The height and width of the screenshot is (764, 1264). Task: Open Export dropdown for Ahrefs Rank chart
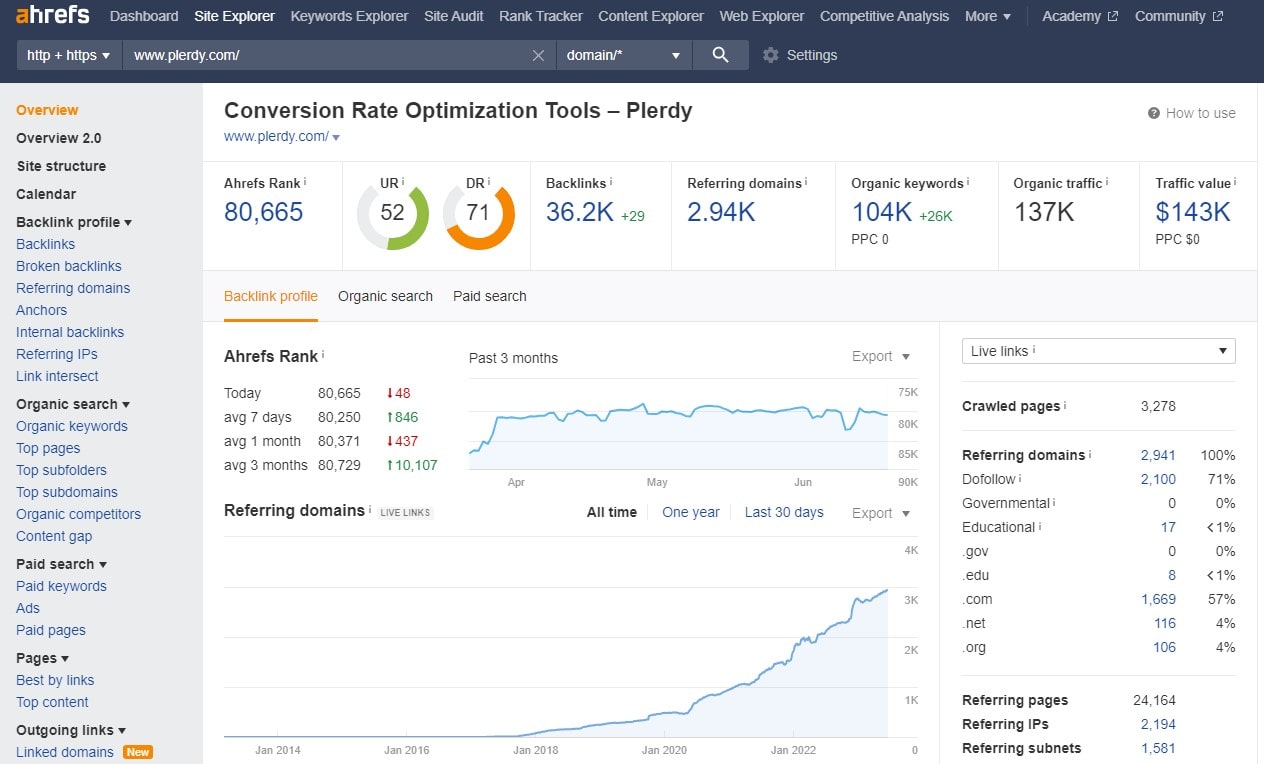(x=881, y=356)
